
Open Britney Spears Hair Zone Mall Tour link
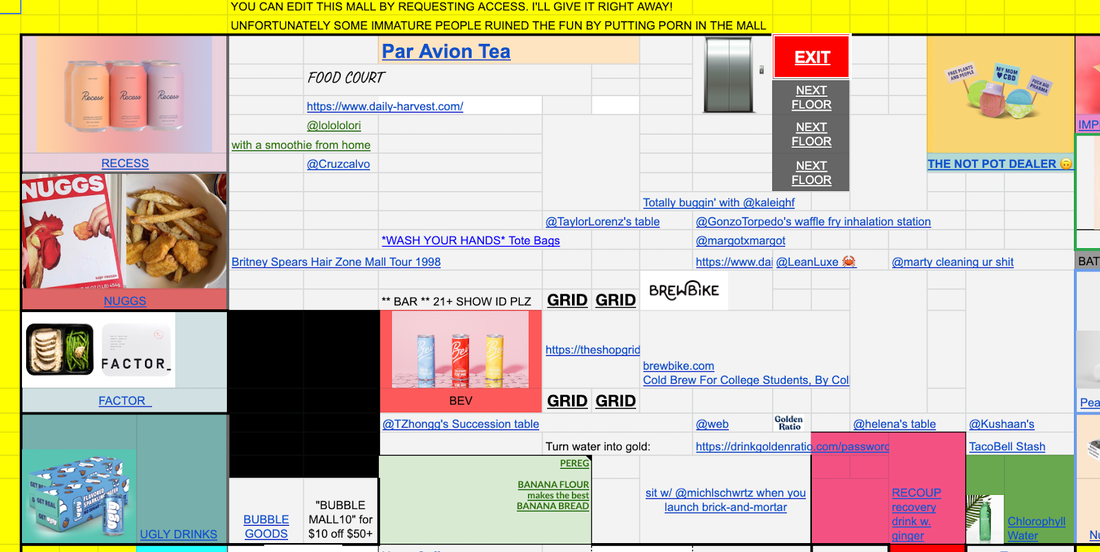click(336, 262)
